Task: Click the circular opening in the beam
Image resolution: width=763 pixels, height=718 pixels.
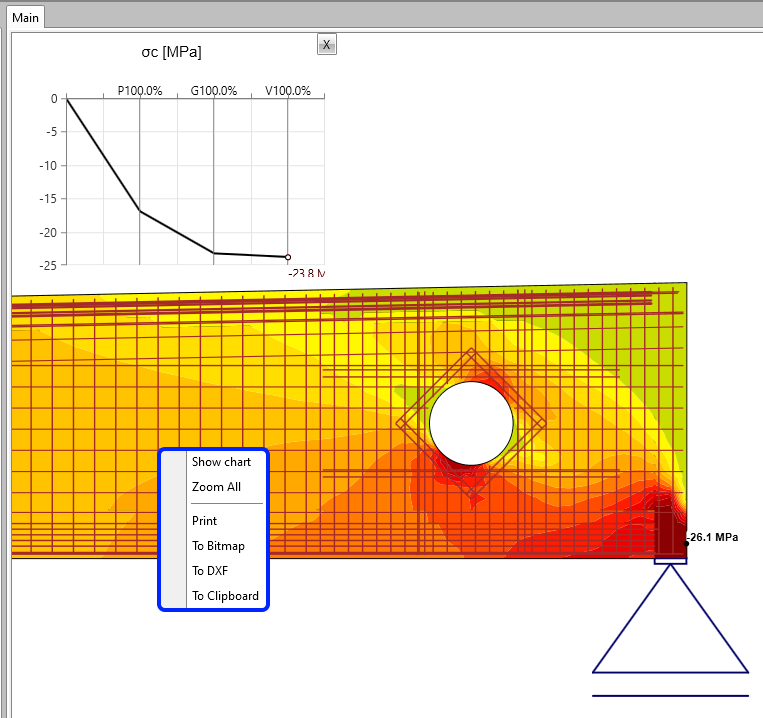Action: tap(471, 423)
